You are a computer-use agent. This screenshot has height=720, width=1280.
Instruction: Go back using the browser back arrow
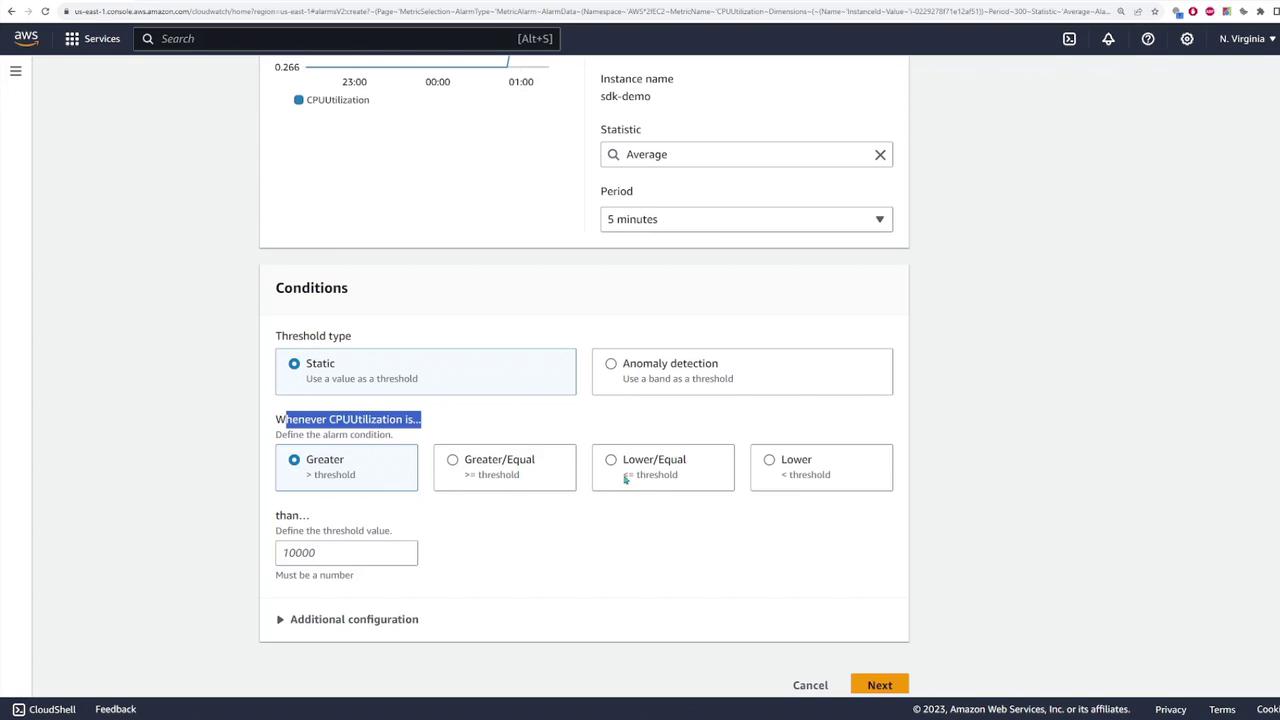(x=9, y=11)
